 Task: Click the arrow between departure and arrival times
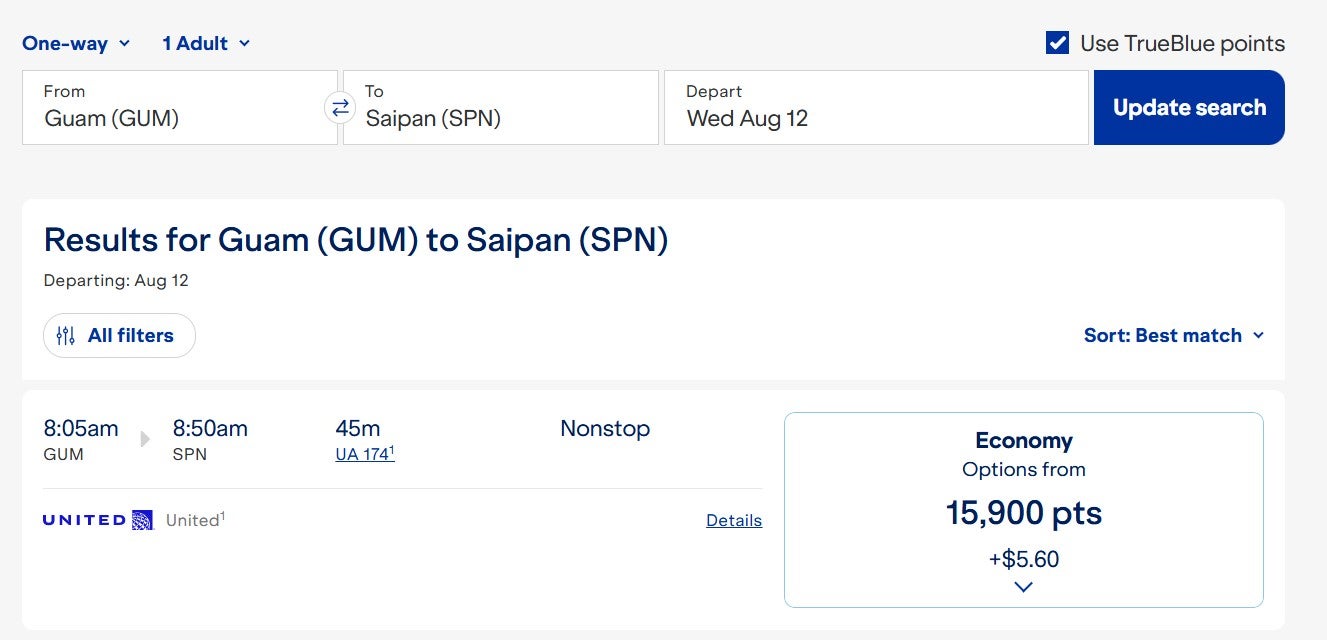pyautogui.click(x=146, y=439)
